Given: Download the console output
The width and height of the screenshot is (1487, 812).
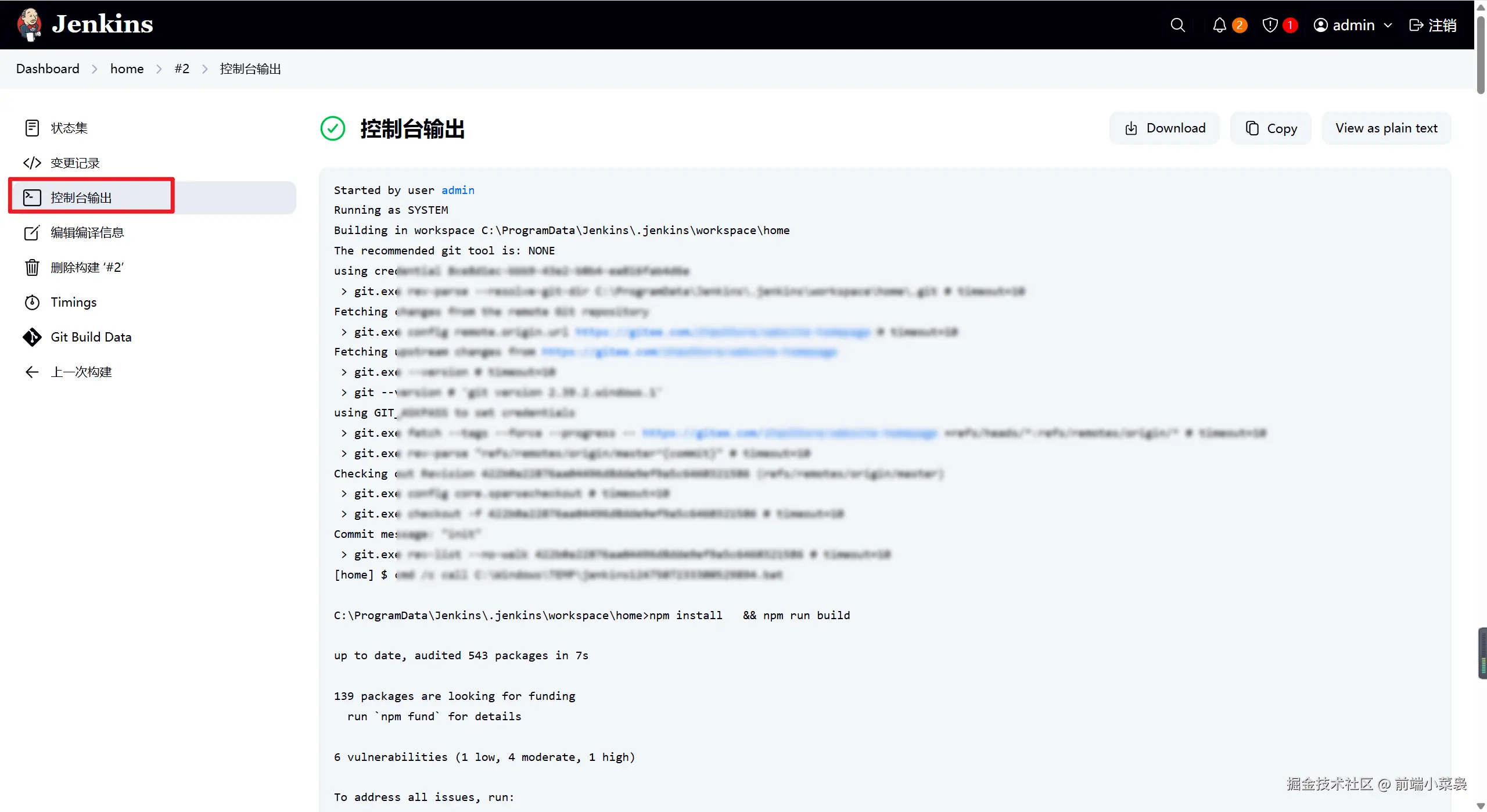Looking at the screenshot, I should click(x=1164, y=128).
